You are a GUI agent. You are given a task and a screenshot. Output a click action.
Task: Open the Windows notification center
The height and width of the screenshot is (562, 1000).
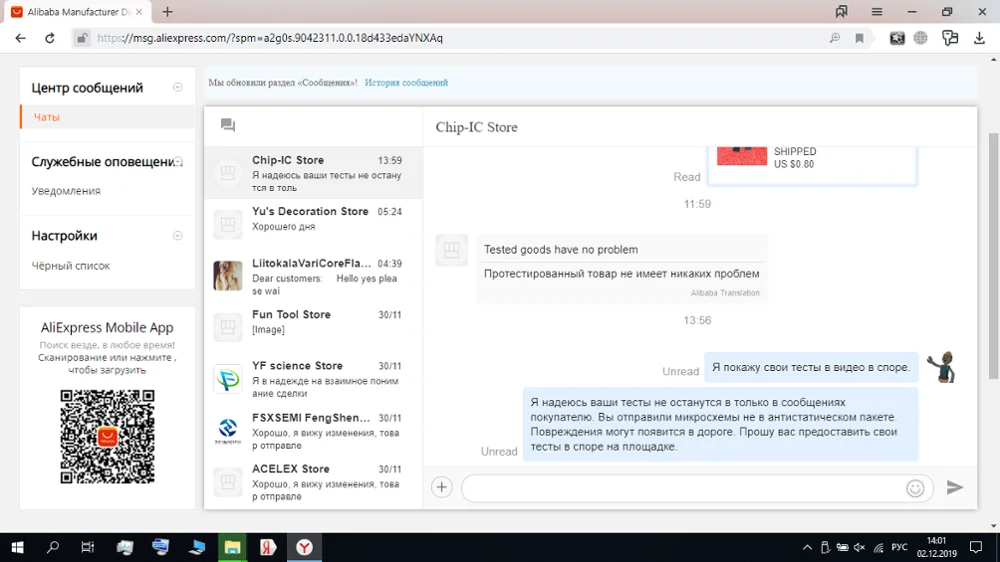(976, 547)
